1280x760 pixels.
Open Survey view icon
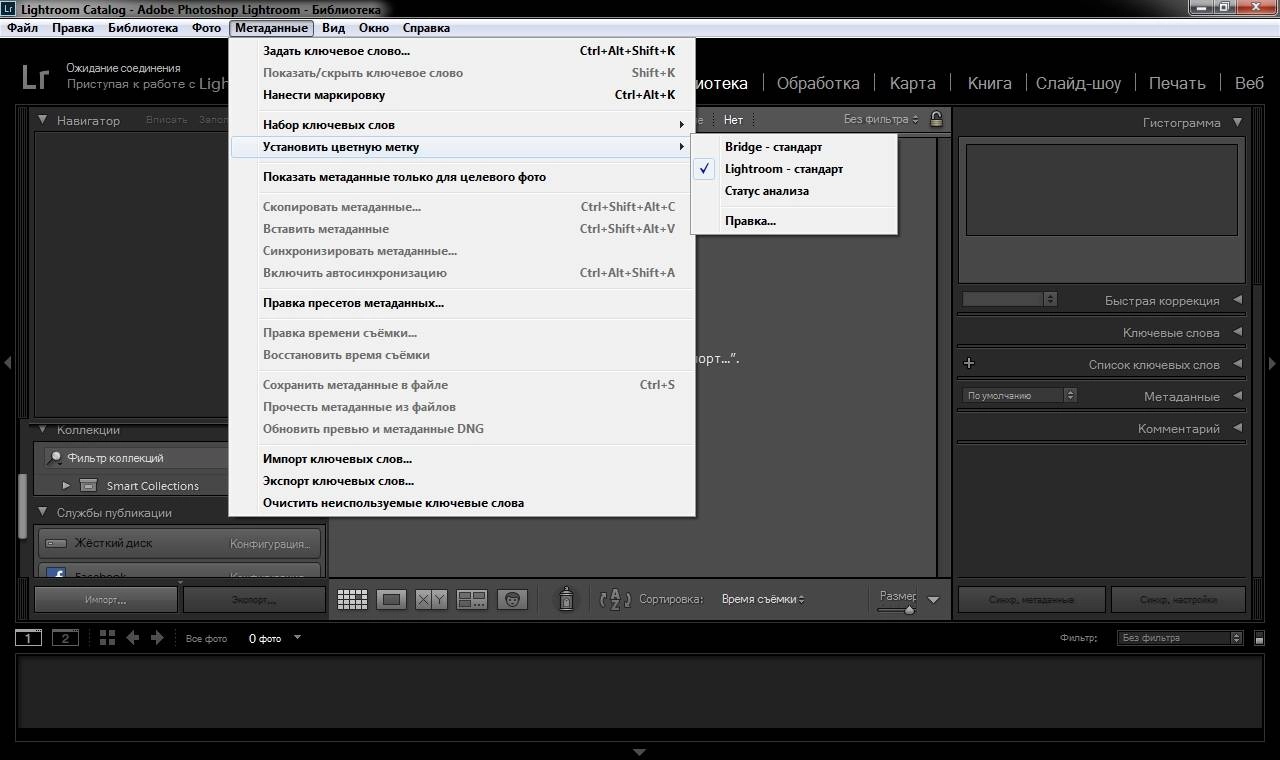click(472, 599)
